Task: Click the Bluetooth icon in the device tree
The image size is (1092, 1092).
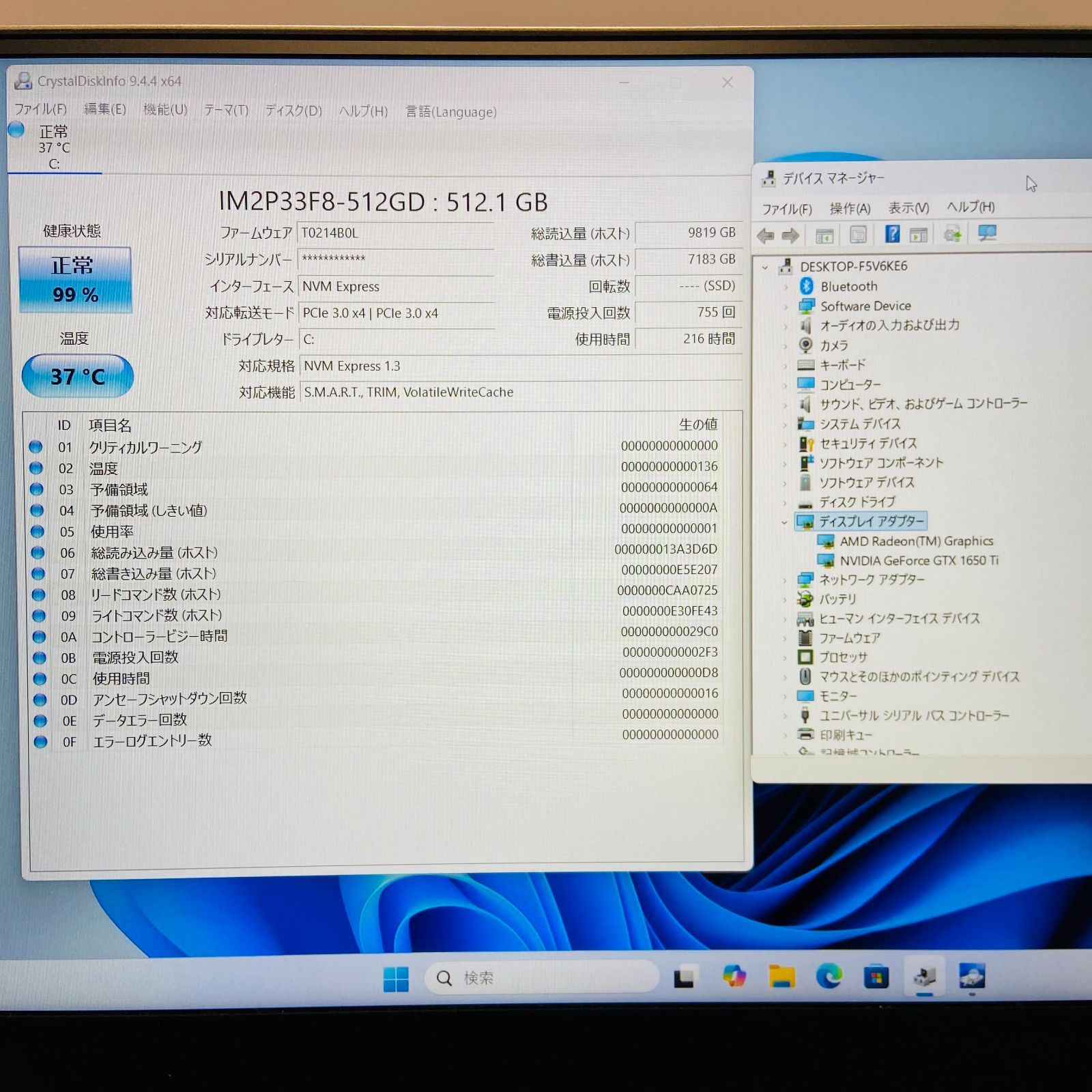Action: (806, 286)
